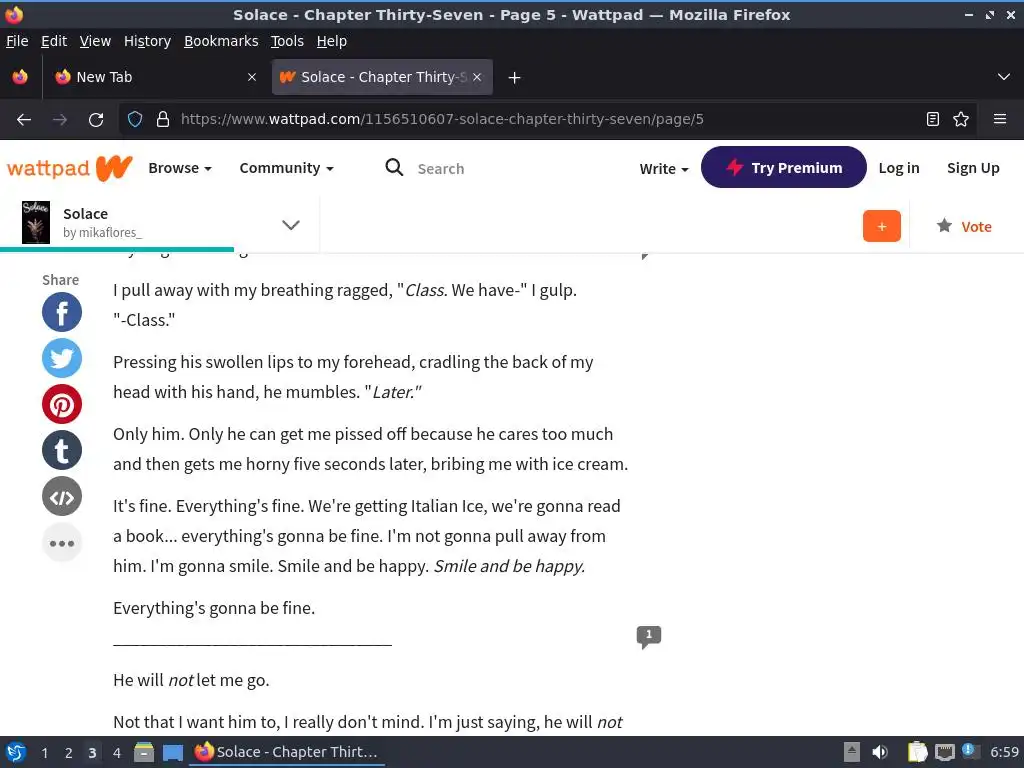Open the embed story code icon
This screenshot has width=1024, height=768.
click(x=62, y=496)
